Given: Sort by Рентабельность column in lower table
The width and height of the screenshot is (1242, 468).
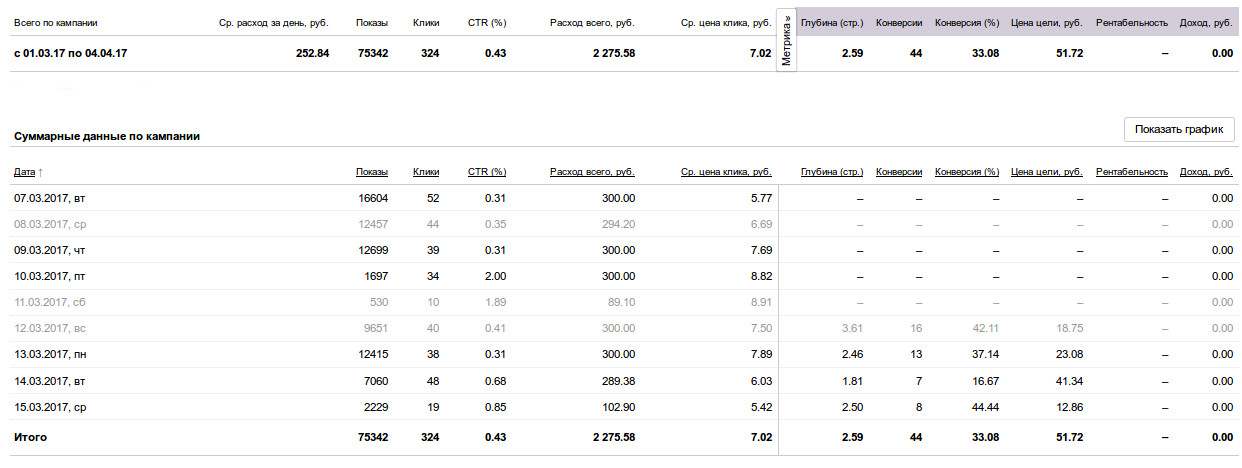Looking at the screenshot, I should pyautogui.click(x=1132, y=172).
